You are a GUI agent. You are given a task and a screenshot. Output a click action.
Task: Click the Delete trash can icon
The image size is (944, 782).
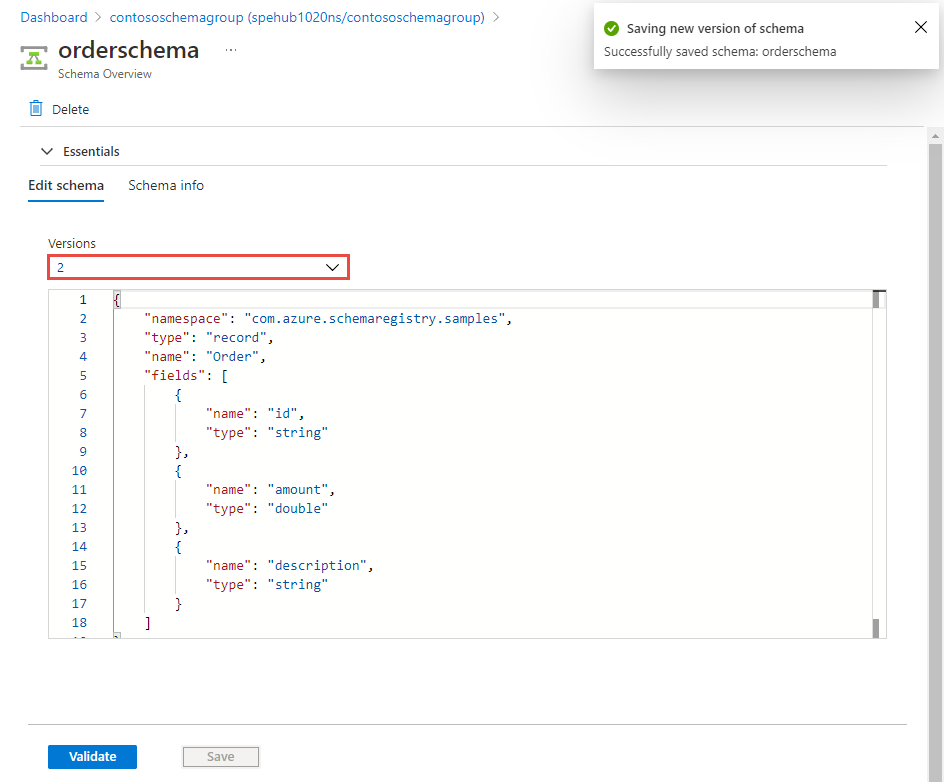[36, 109]
